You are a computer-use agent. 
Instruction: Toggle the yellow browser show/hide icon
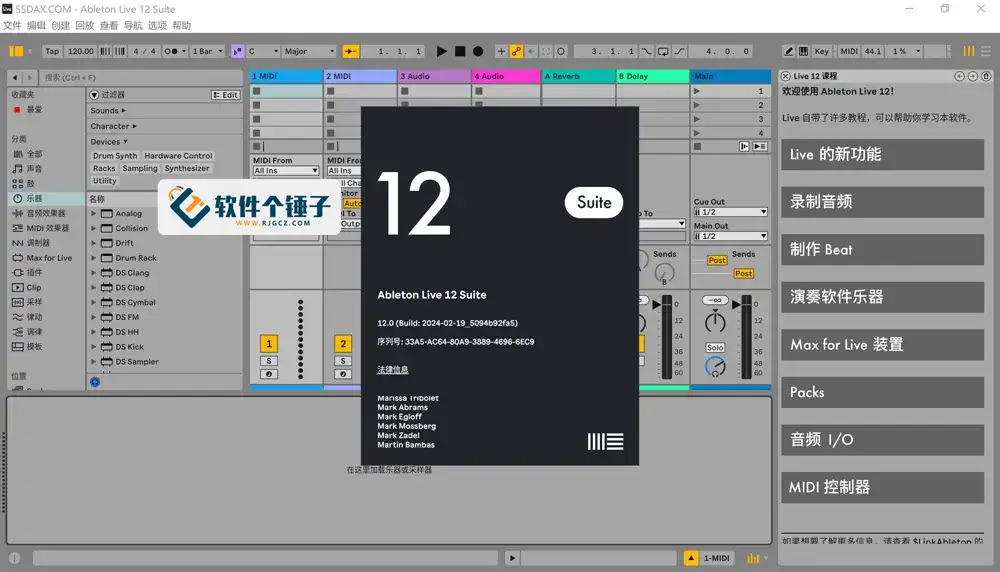(x=16, y=51)
